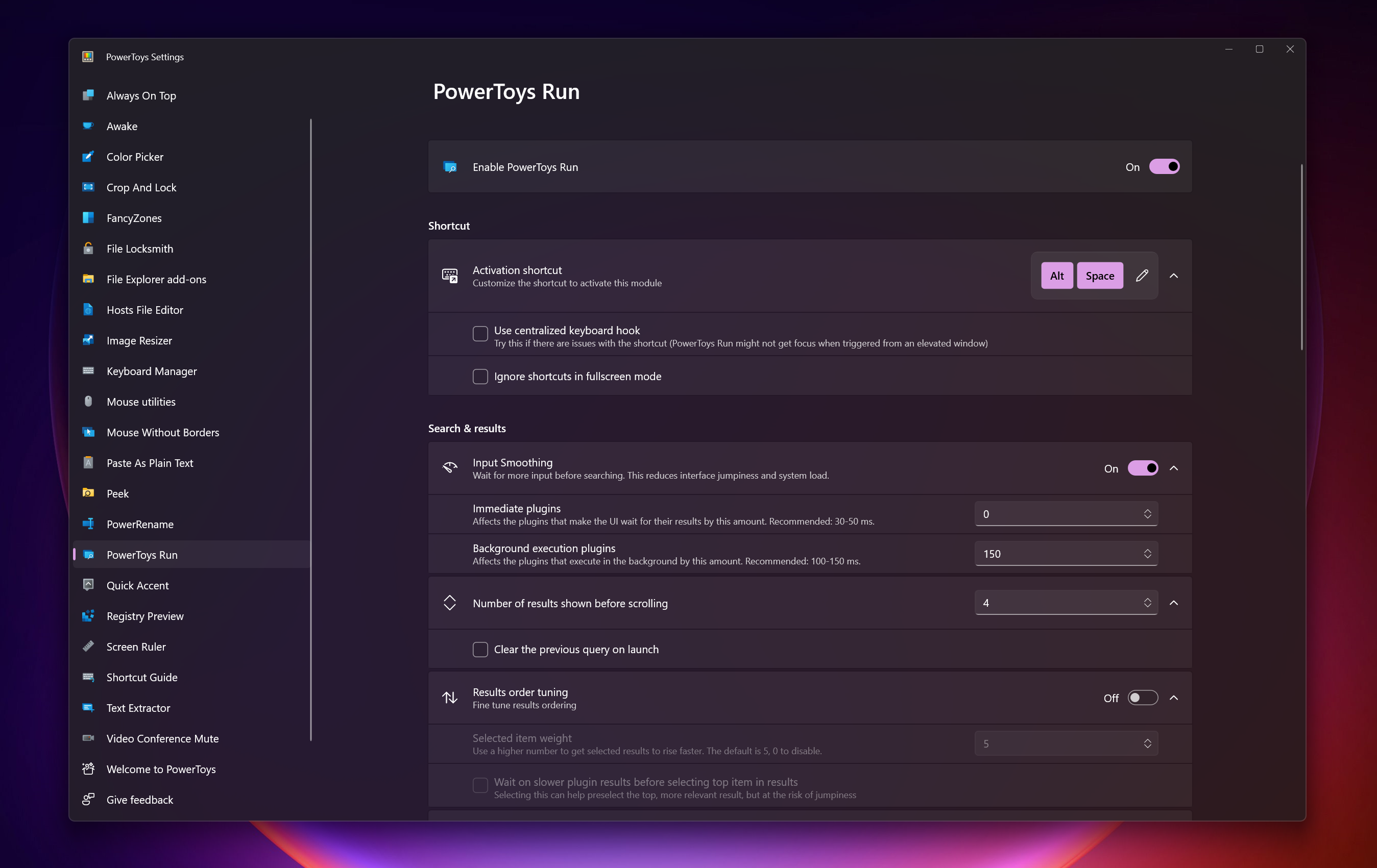Expand Input Smoothing section chevron
Viewport: 1377px width, 868px height.
(1175, 468)
